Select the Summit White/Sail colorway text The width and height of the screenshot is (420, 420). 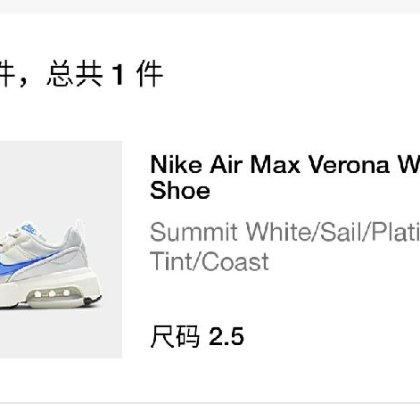click(x=285, y=232)
